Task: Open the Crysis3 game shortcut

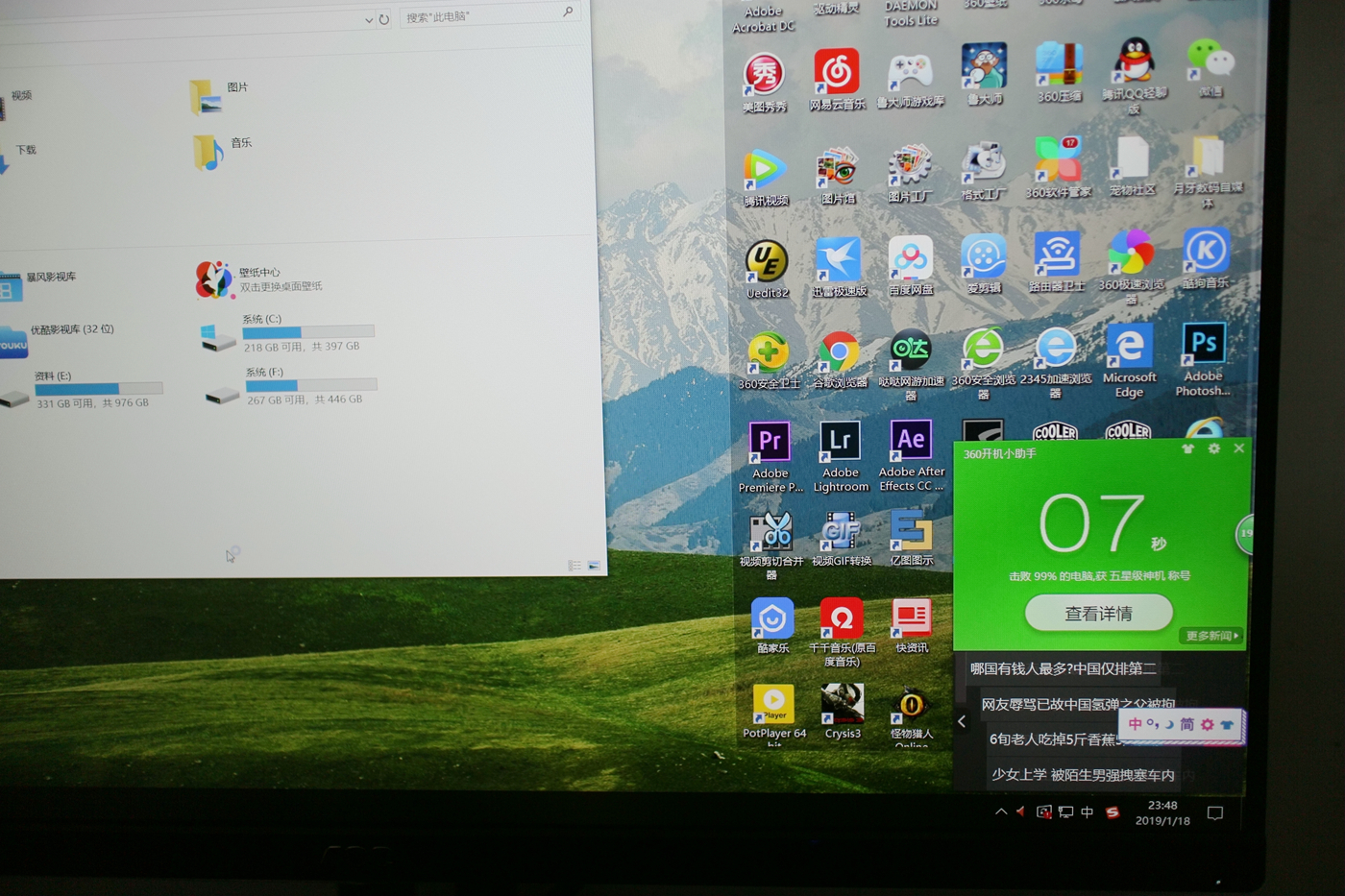Action: 843,705
